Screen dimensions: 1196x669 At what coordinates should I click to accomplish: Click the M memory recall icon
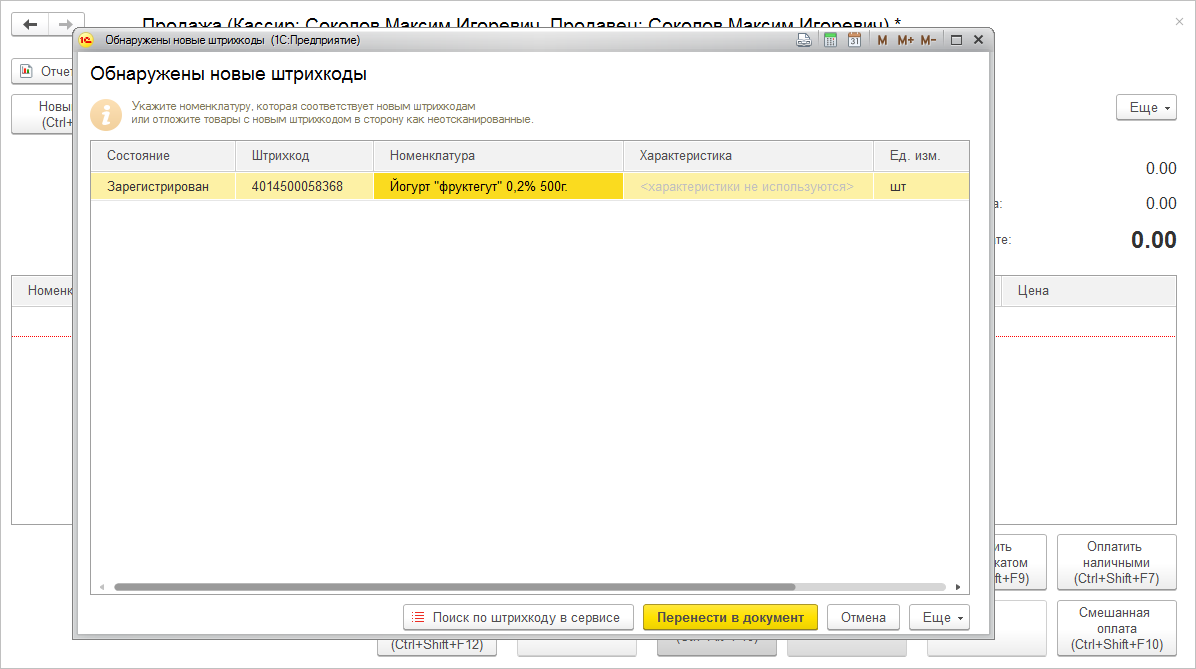tap(881, 39)
